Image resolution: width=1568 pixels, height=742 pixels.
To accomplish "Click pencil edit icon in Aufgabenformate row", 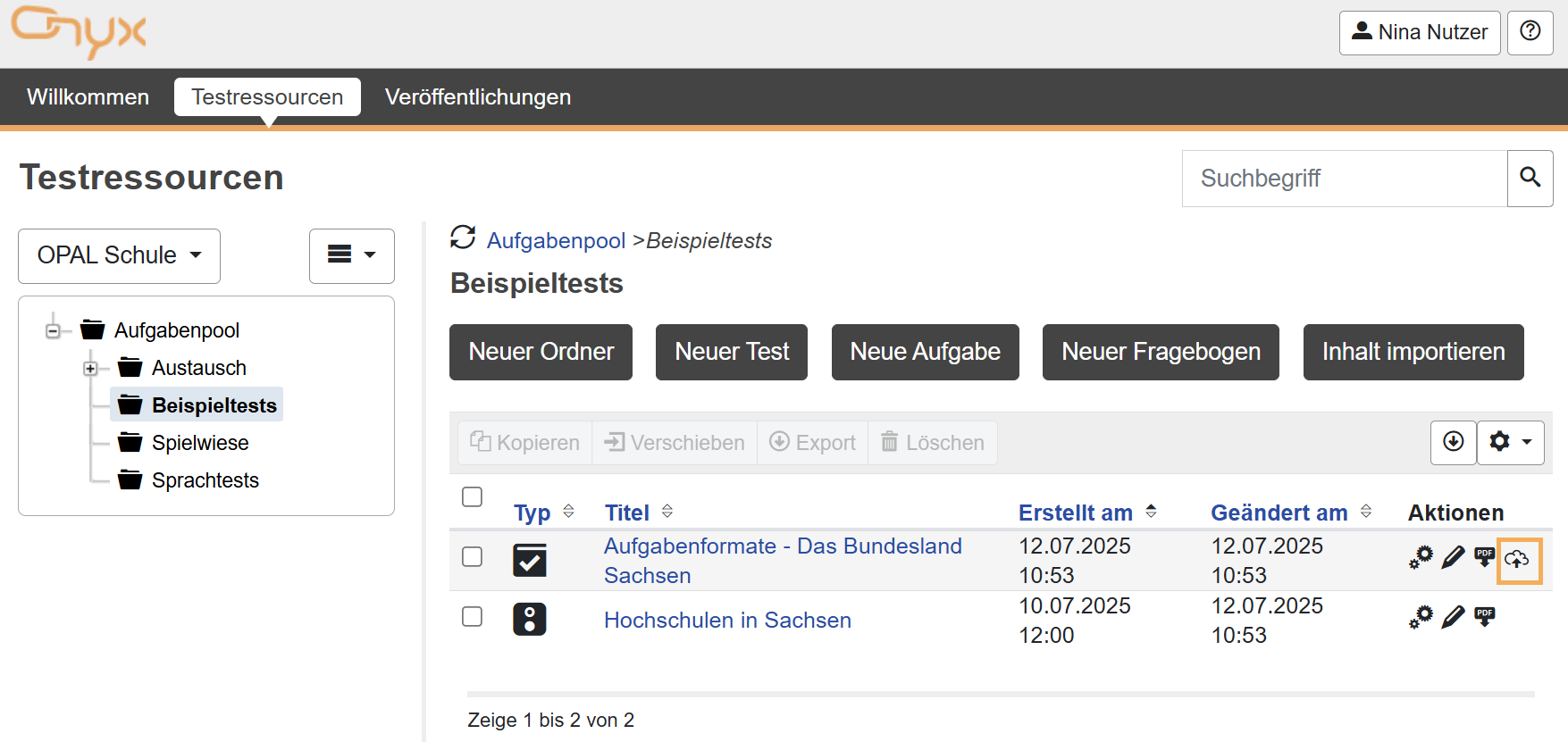I will (x=1454, y=557).
